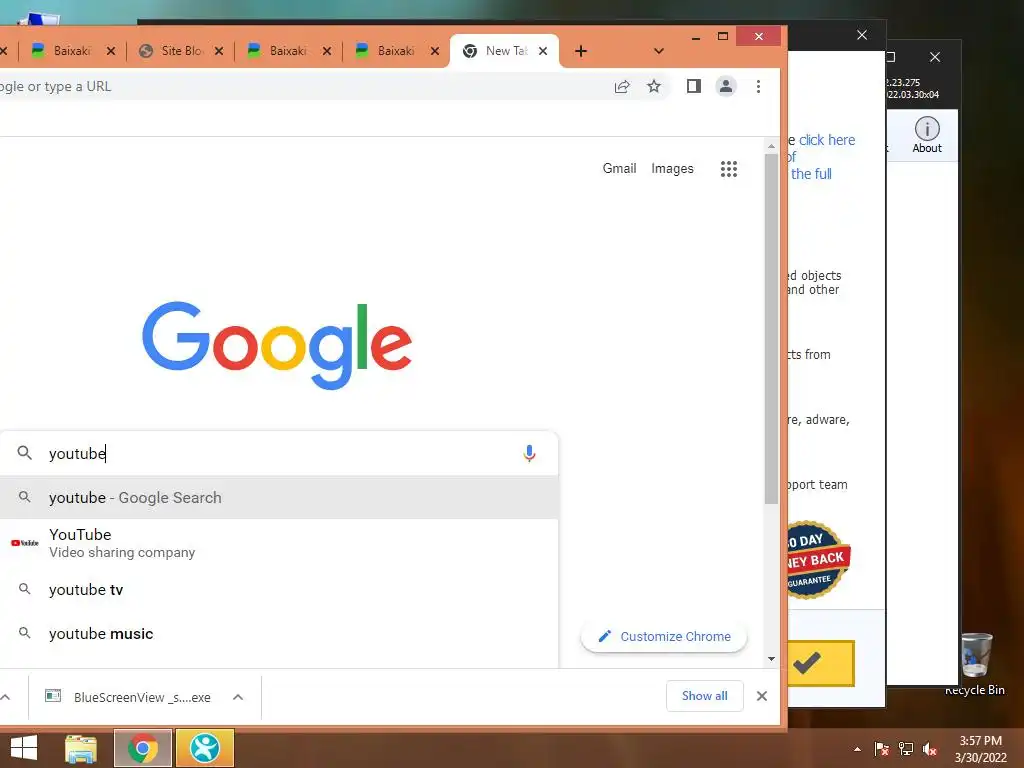Click the page scrollbar down arrow
The width and height of the screenshot is (1024, 768).
[x=771, y=659]
